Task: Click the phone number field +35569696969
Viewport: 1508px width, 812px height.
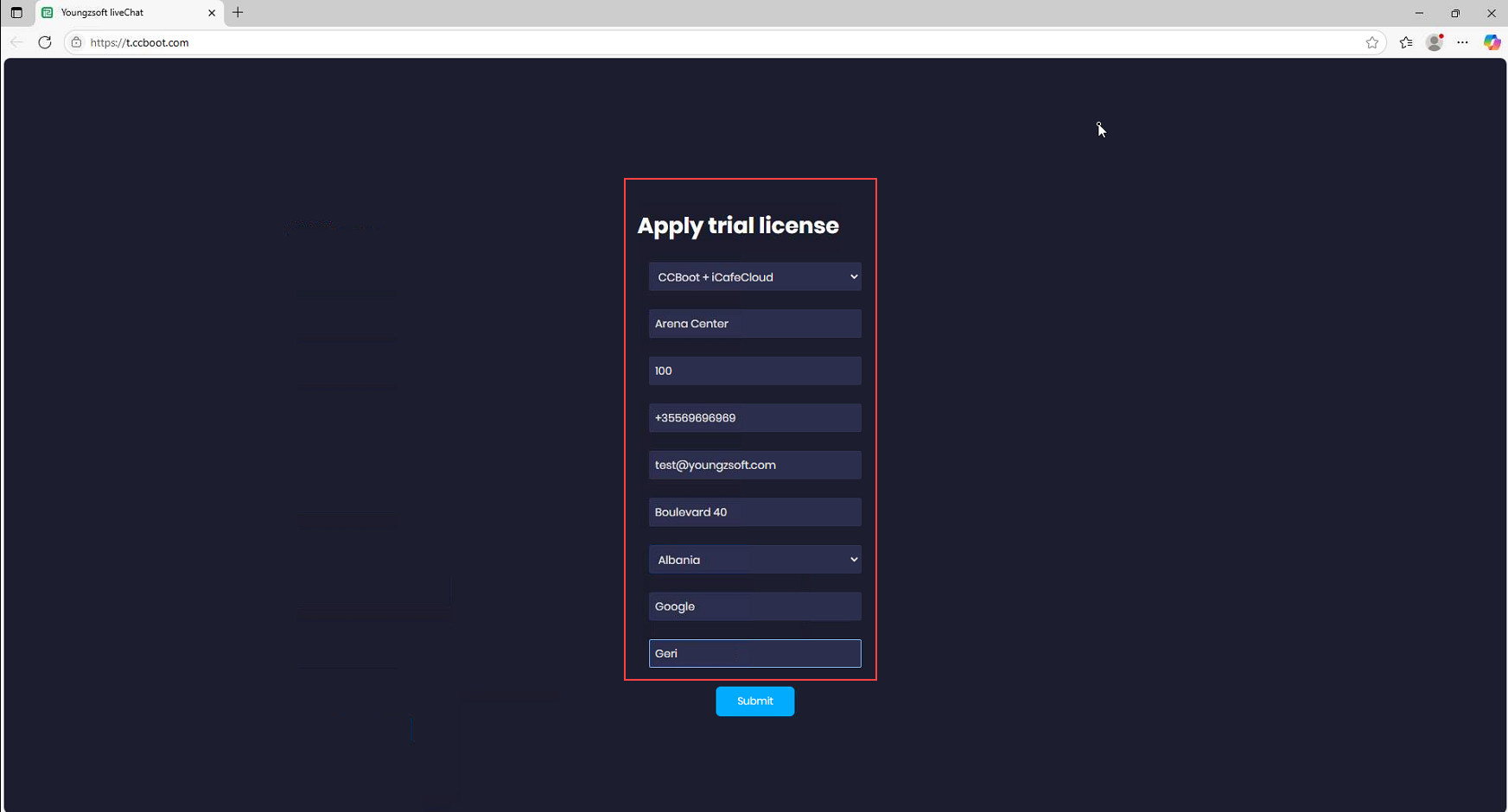Action: (754, 418)
